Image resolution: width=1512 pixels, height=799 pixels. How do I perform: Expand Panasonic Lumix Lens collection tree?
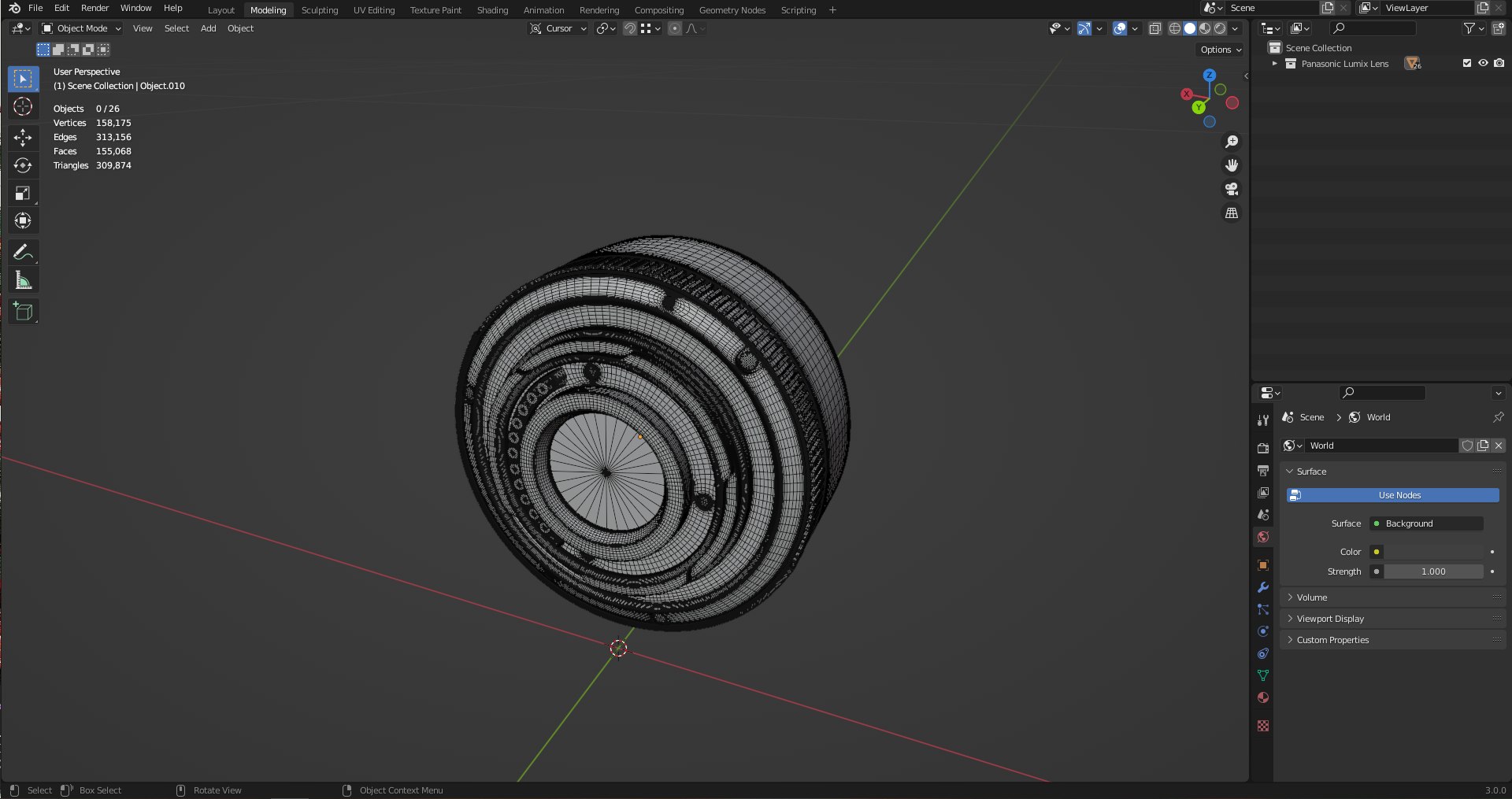(1274, 64)
